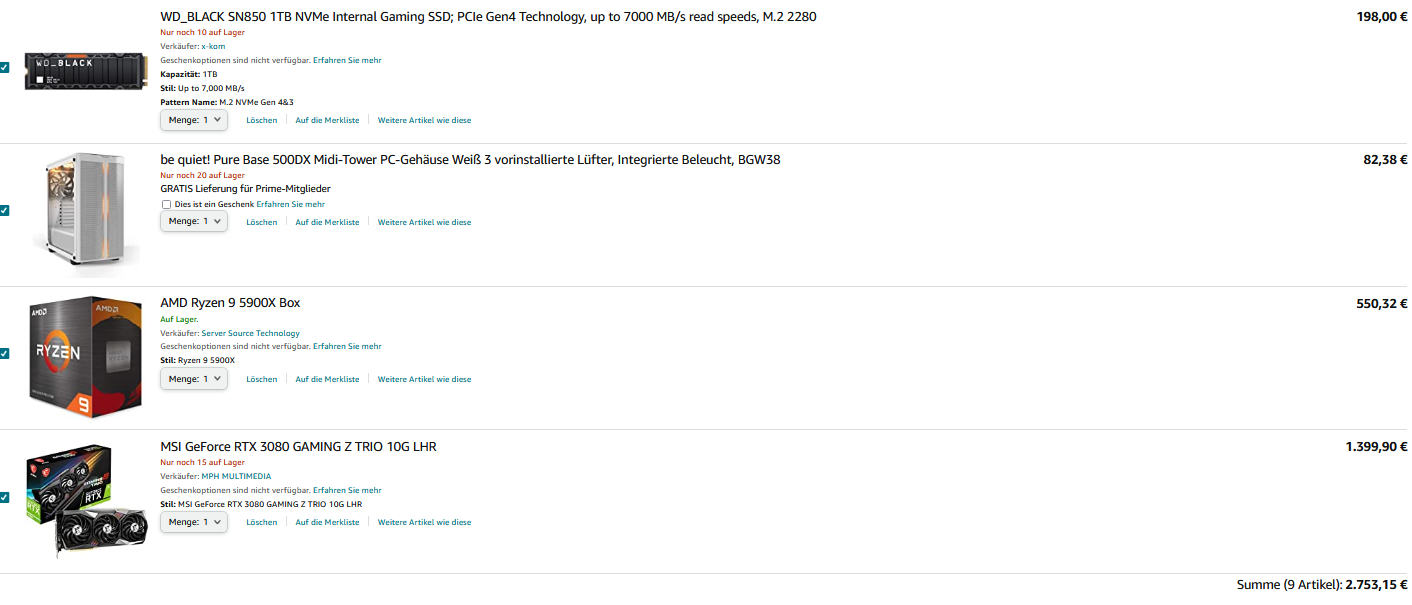Move AMD Ryzen 9 'Auf die Merkliste'
The image size is (1412, 605).
[327, 379]
